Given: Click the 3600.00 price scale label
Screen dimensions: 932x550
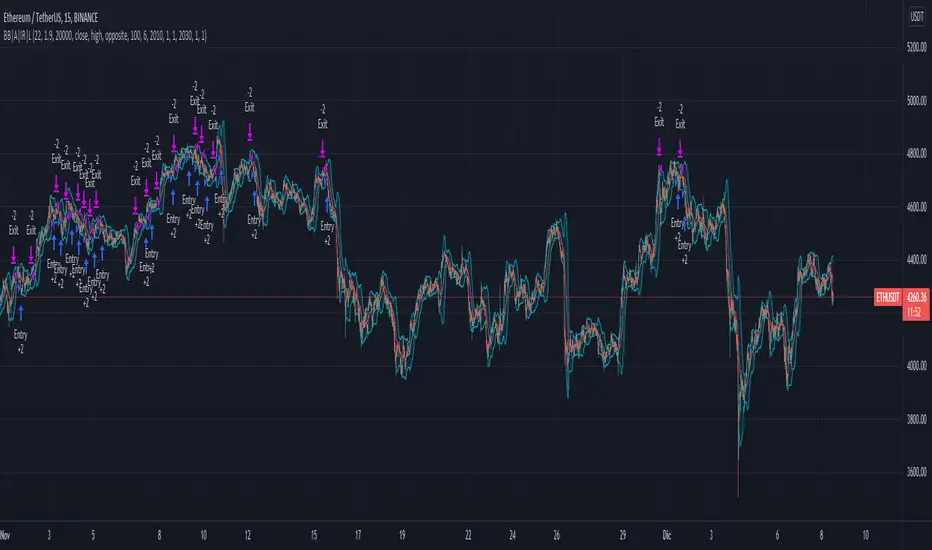Looking at the screenshot, I should (917, 472).
